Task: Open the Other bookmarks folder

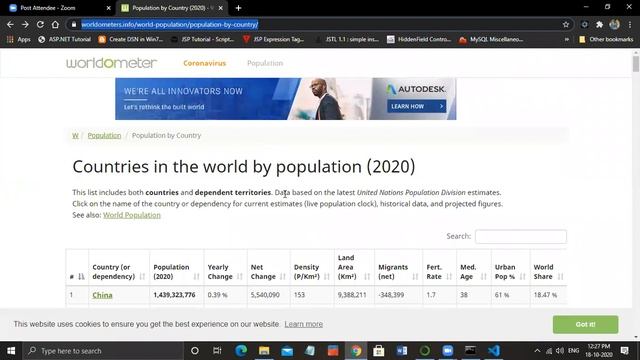Action: pos(606,39)
